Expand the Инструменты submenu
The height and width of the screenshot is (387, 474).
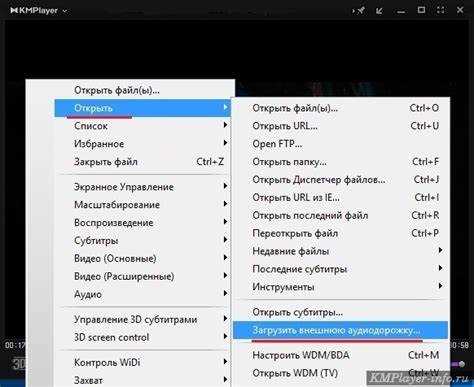pos(340,287)
